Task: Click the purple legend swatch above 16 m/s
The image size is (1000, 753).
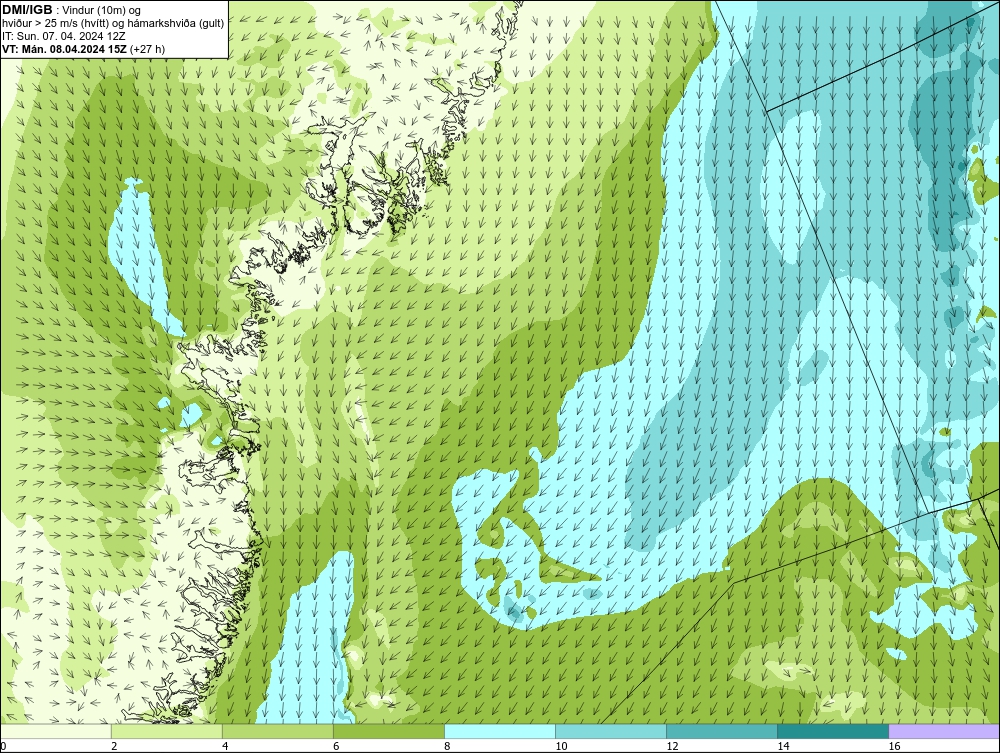Action: pos(944,731)
